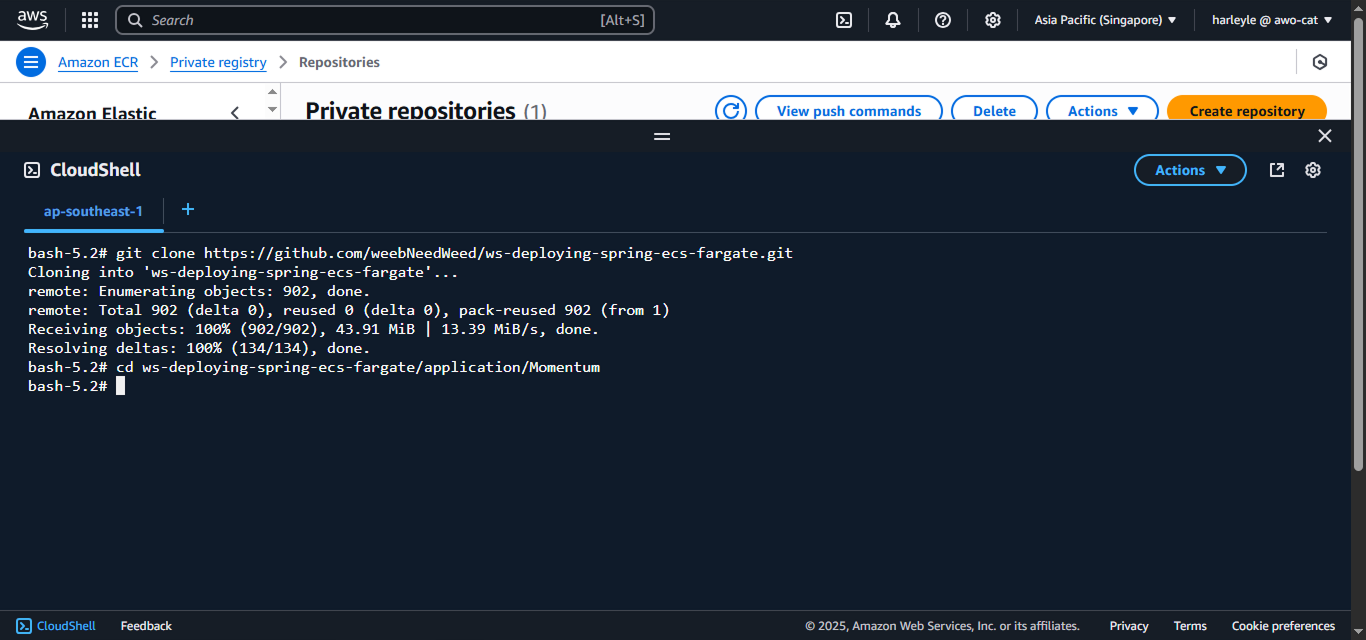Viewport: 1366px width, 640px height.
Task: Click the 'Private repositories' heading
Action: (x=410, y=111)
